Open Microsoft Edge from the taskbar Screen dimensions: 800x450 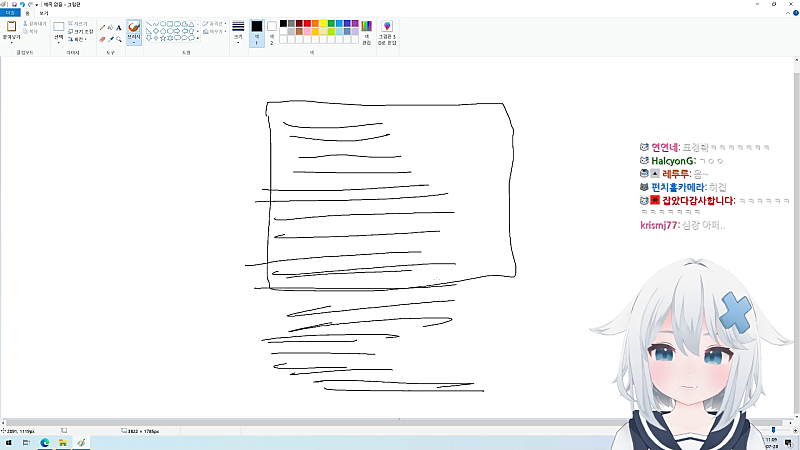tap(45, 443)
